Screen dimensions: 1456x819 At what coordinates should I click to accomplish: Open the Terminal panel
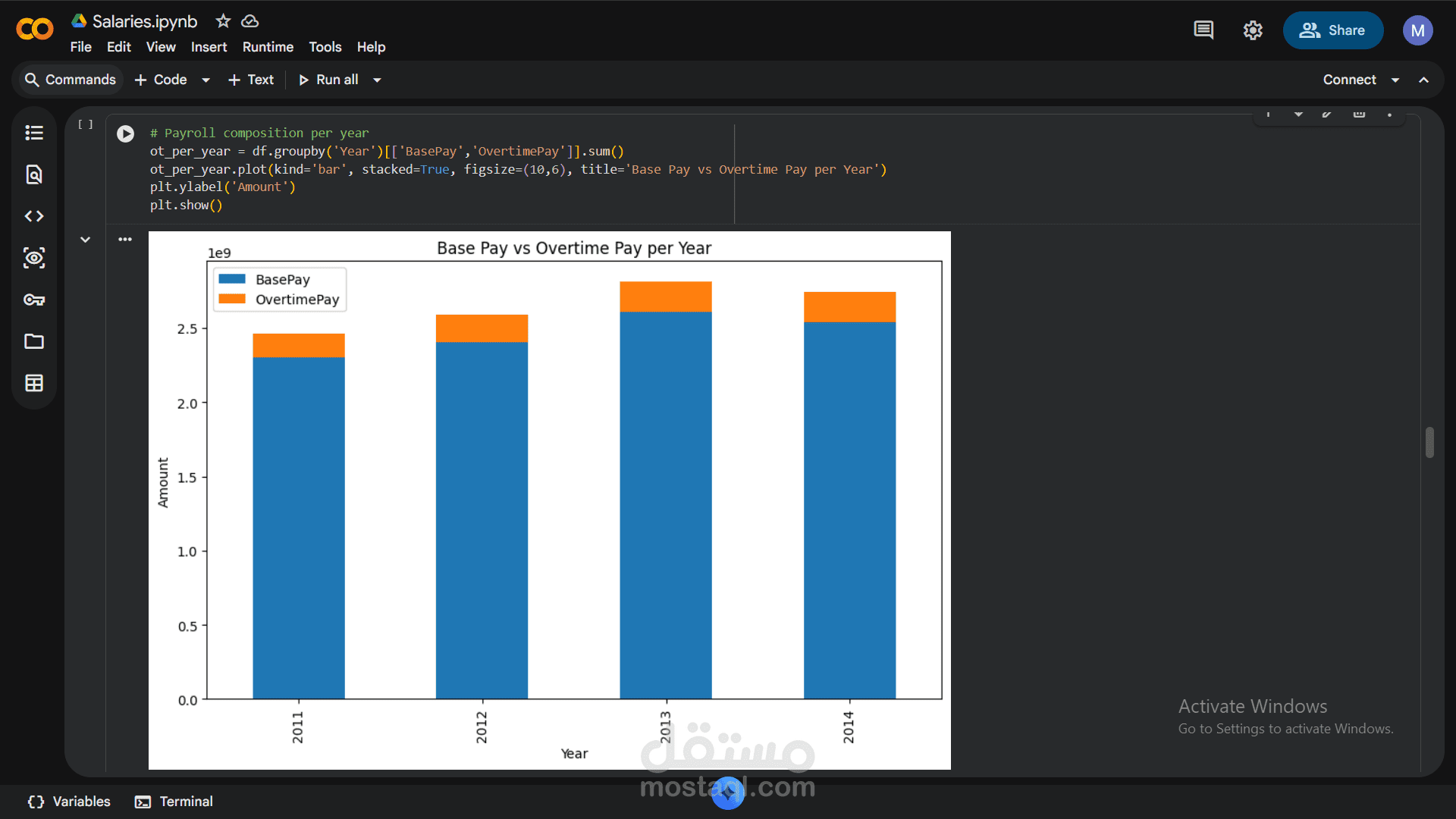(x=174, y=802)
